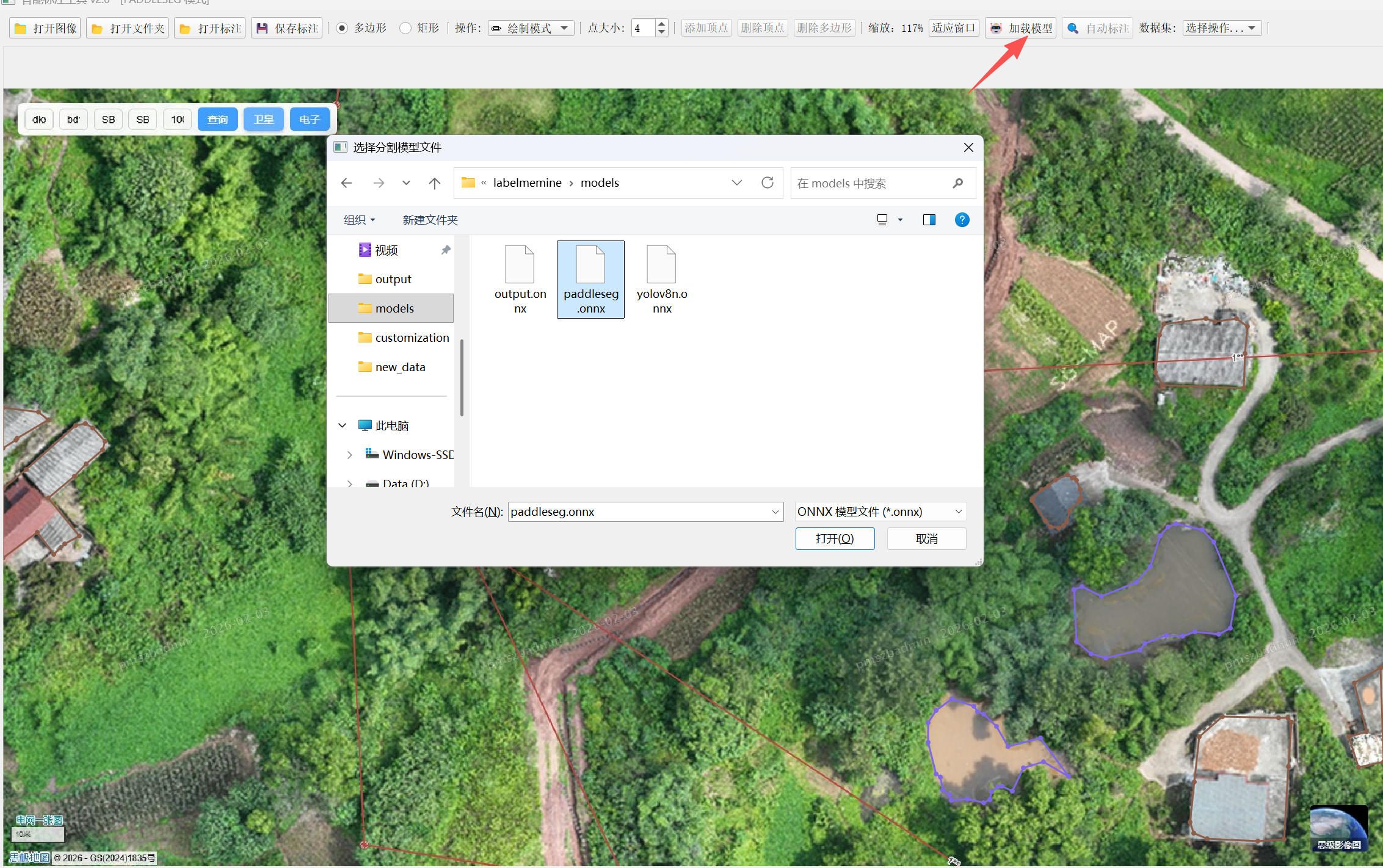Select the customization folder in sidebar
This screenshot has width=1383, height=868.
(x=411, y=338)
